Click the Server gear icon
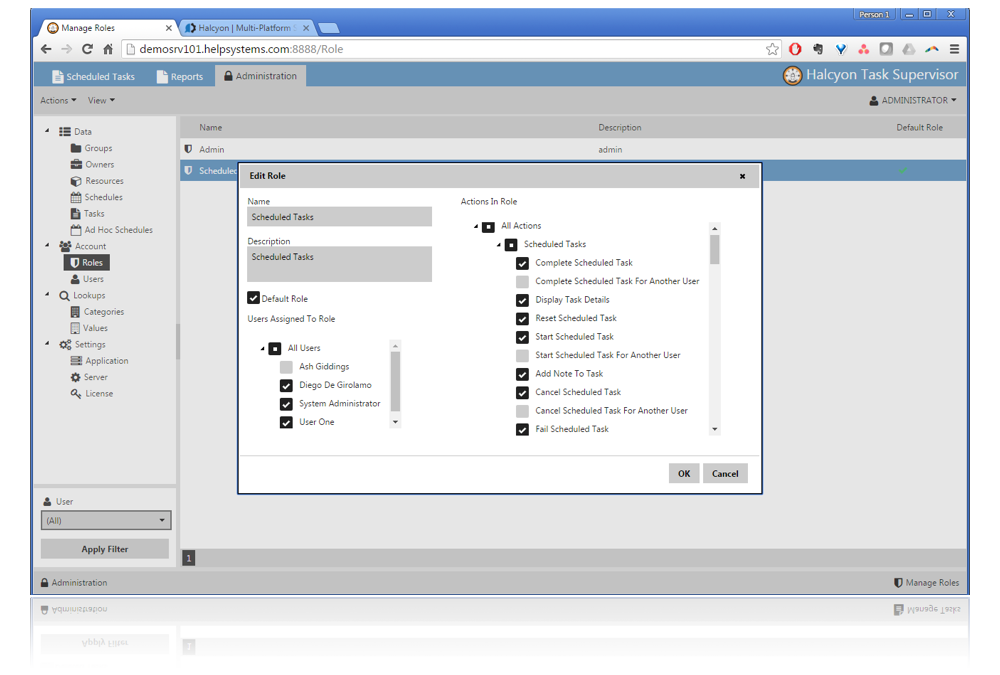Viewport: 1000px width, 675px height. click(x=76, y=377)
